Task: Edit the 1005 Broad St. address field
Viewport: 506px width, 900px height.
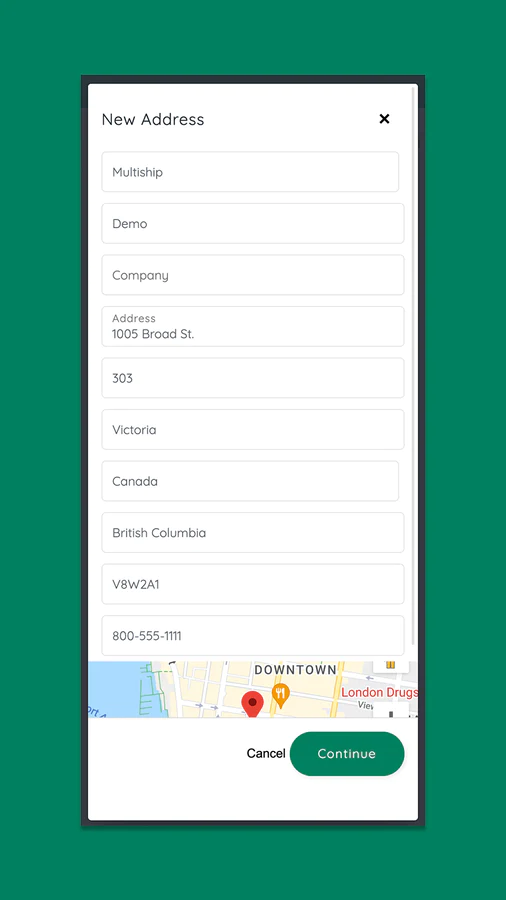Action: (253, 327)
